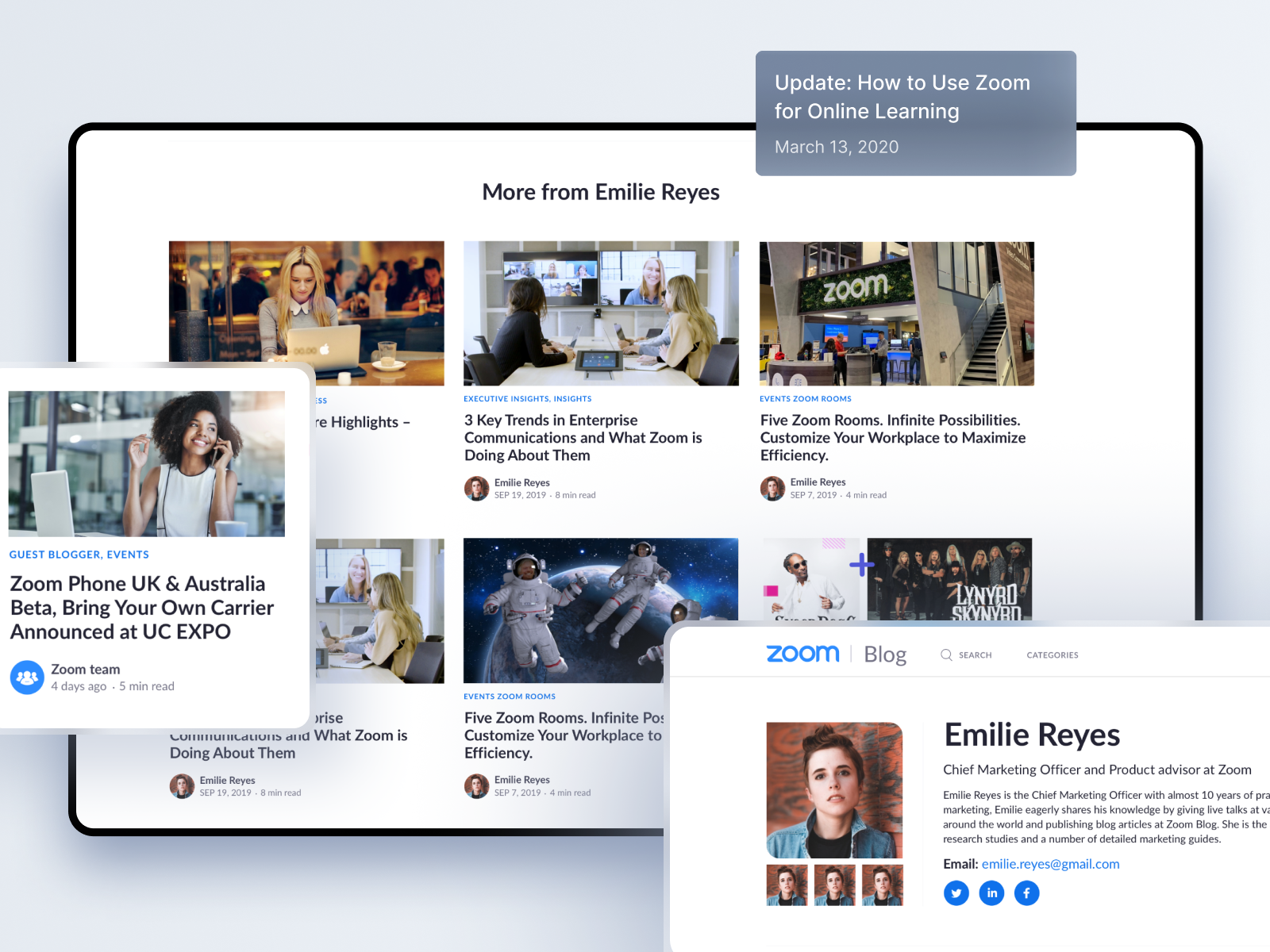Click the search magnifier icon in the blog header
The height and width of the screenshot is (952, 1270).
(x=946, y=655)
